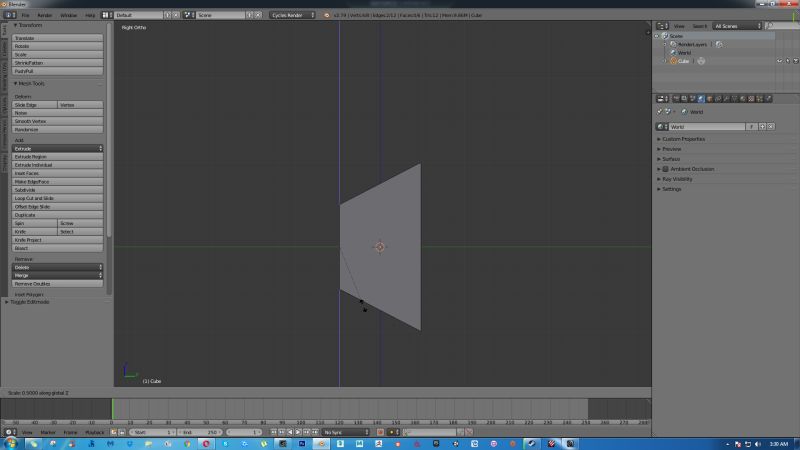Click the RenderLayers icon in outliner
Screen dimensions: 800x450
click(x=673, y=44)
